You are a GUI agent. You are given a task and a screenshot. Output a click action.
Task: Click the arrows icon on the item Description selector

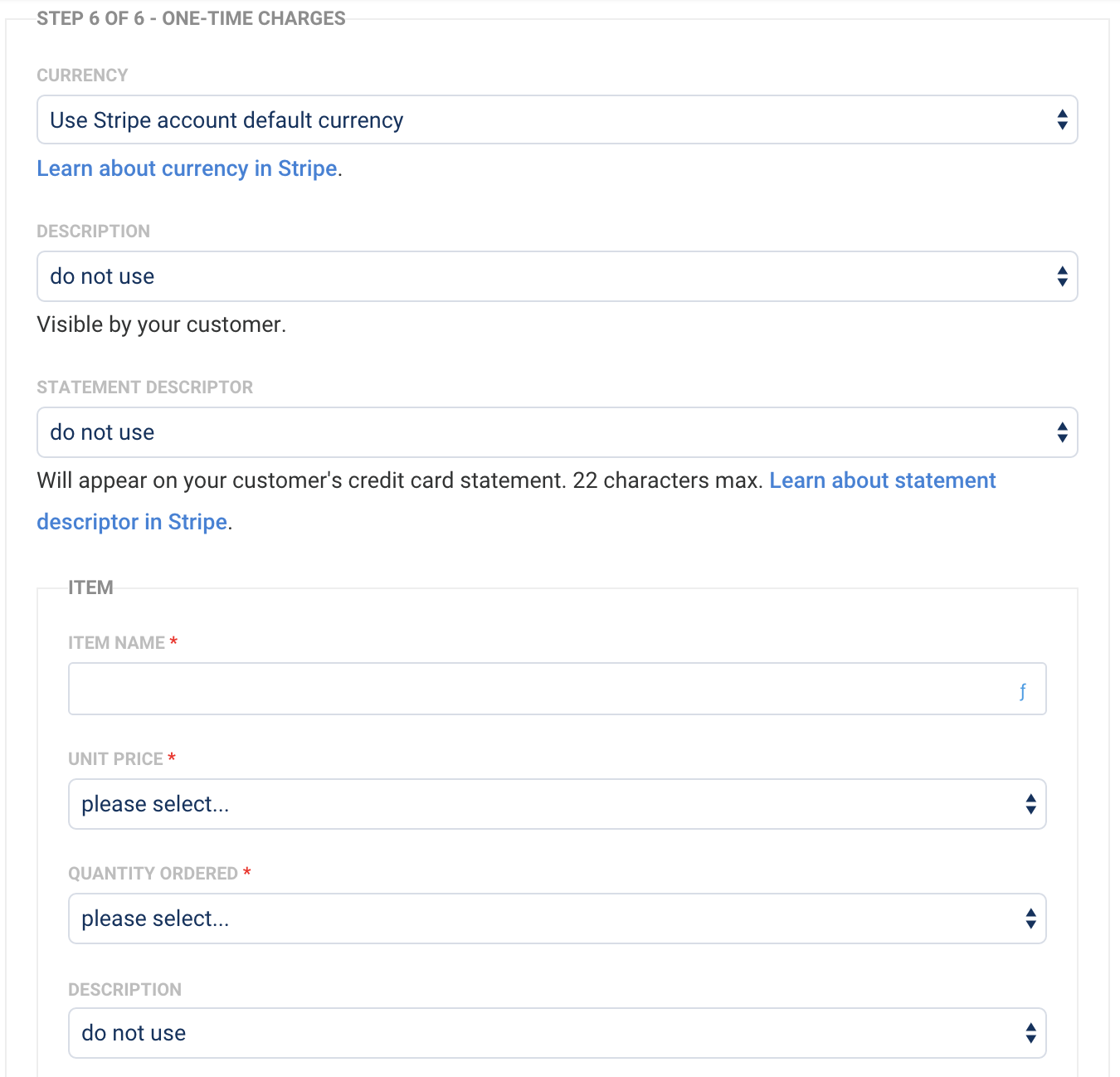(x=1030, y=1033)
